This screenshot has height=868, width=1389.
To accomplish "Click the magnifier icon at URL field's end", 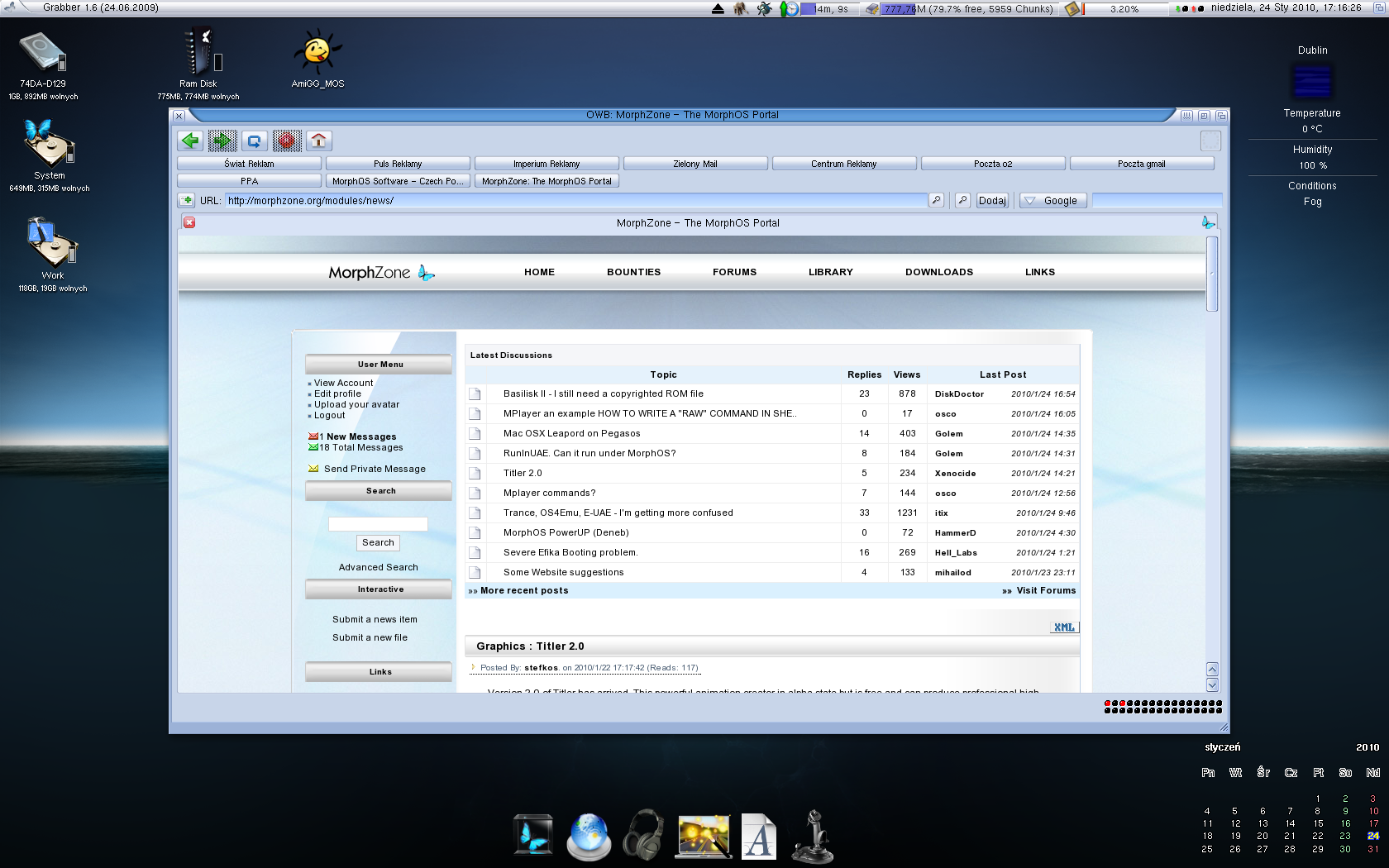I will [936, 200].
